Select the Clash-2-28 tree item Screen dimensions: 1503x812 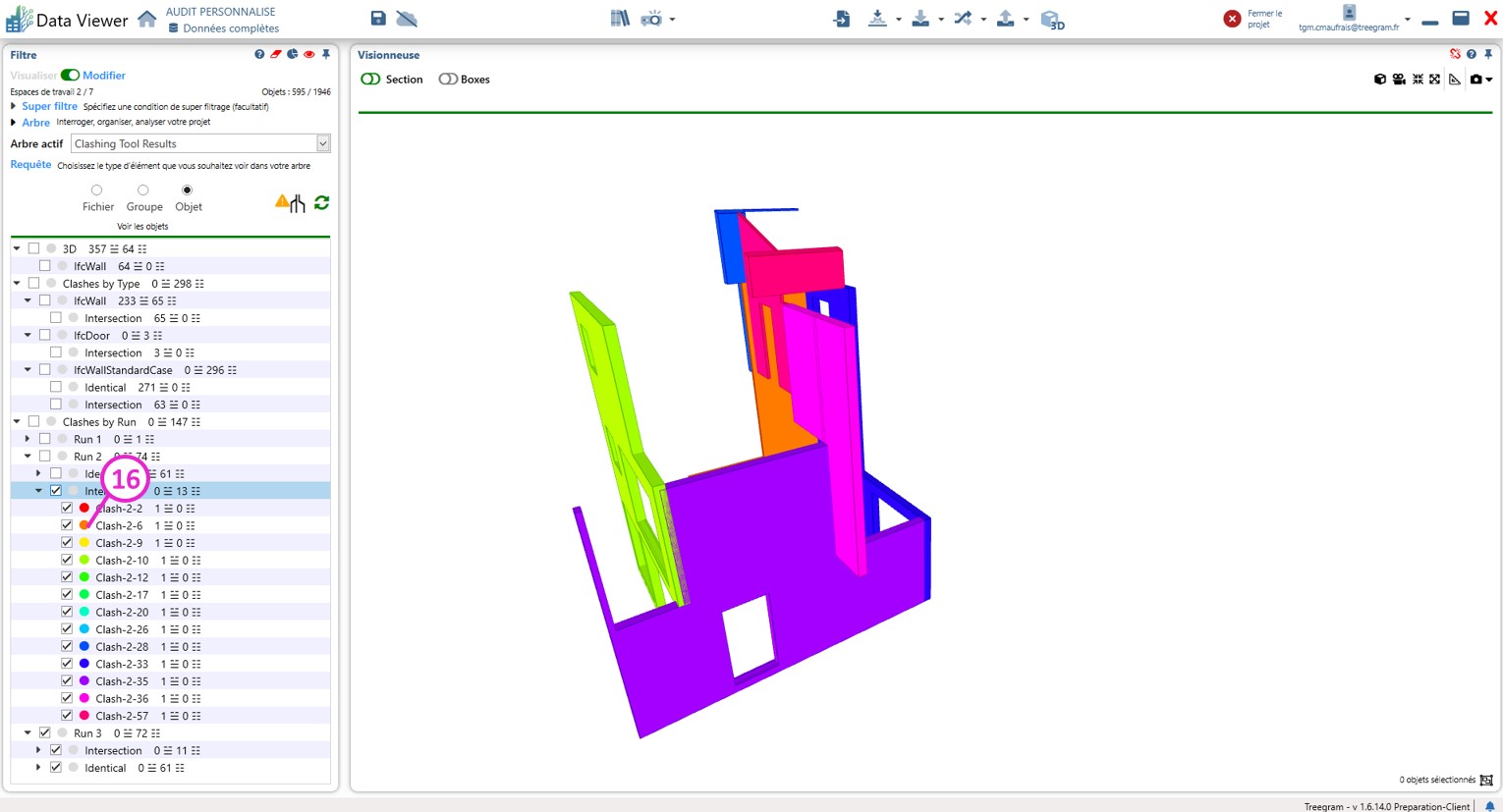[x=122, y=647]
